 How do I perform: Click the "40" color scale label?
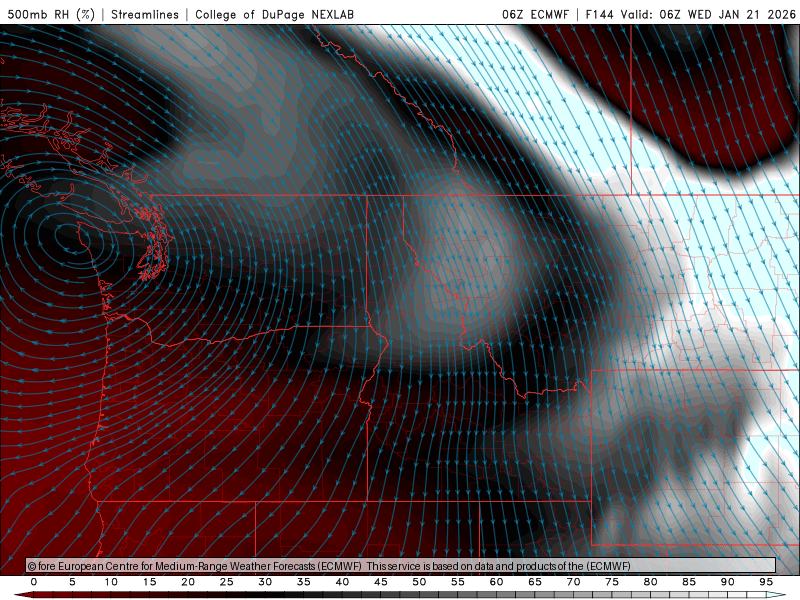tap(342, 582)
